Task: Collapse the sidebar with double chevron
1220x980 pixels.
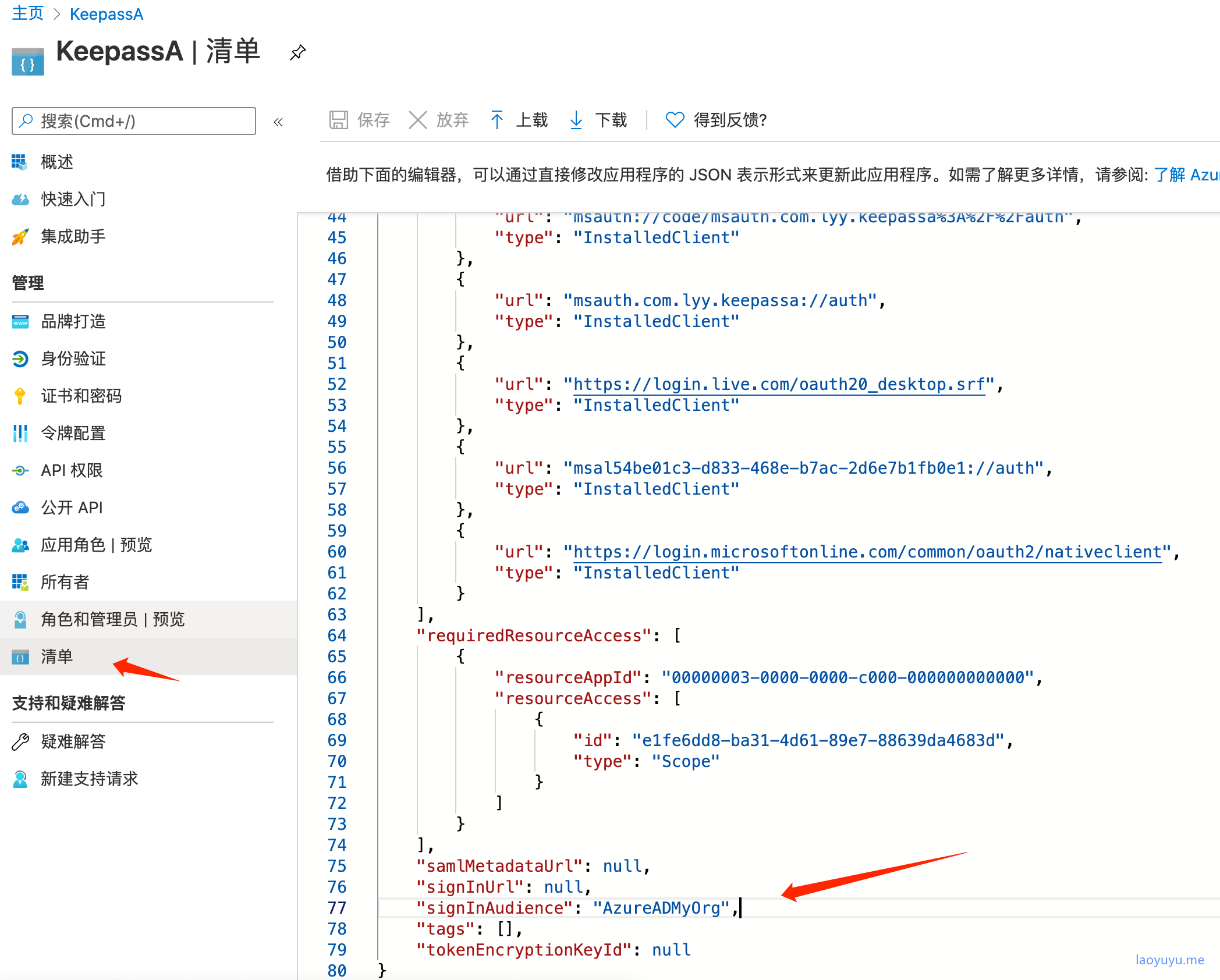Action: click(278, 122)
